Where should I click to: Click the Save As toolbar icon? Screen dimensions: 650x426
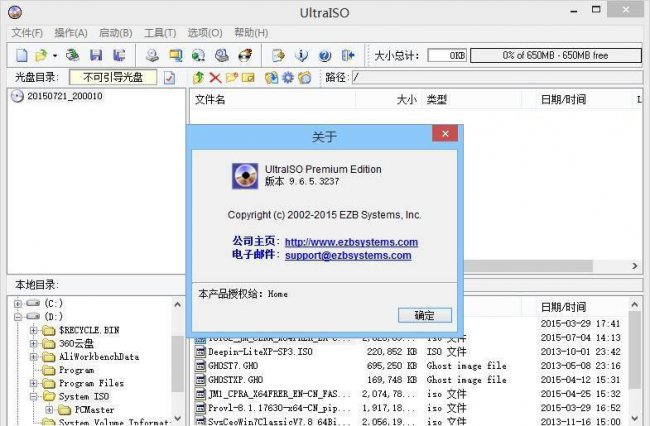pos(119,56)
